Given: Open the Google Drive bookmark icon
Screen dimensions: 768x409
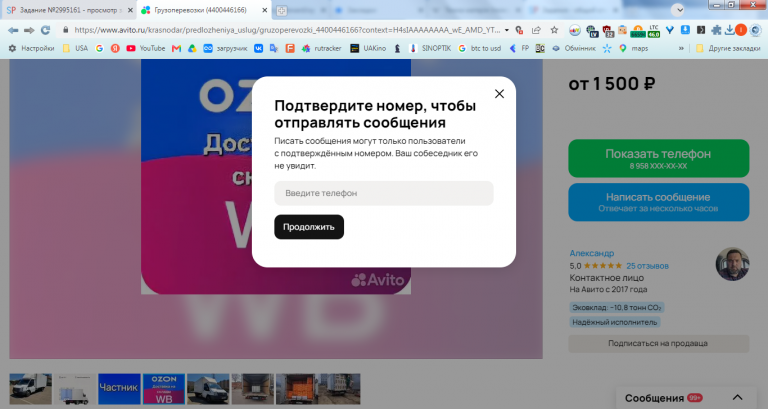Looking at the screenshot, I should click(192, 48).
